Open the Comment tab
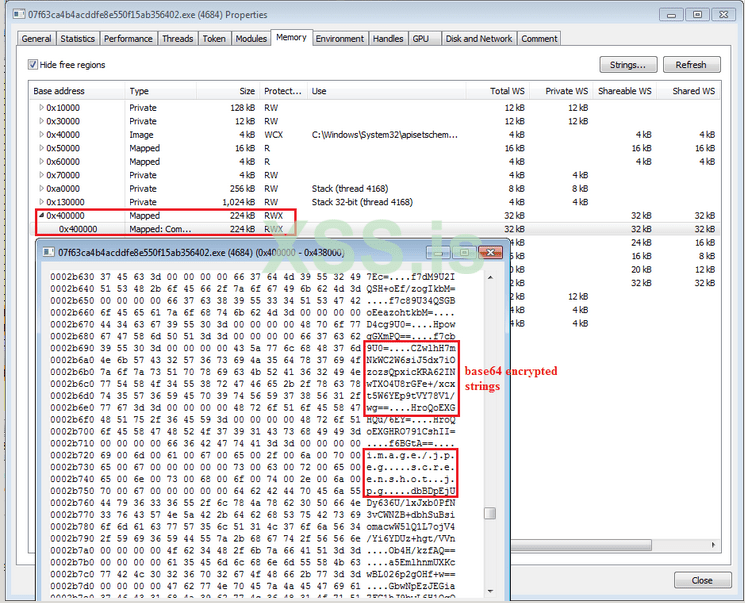 (539, 39)
